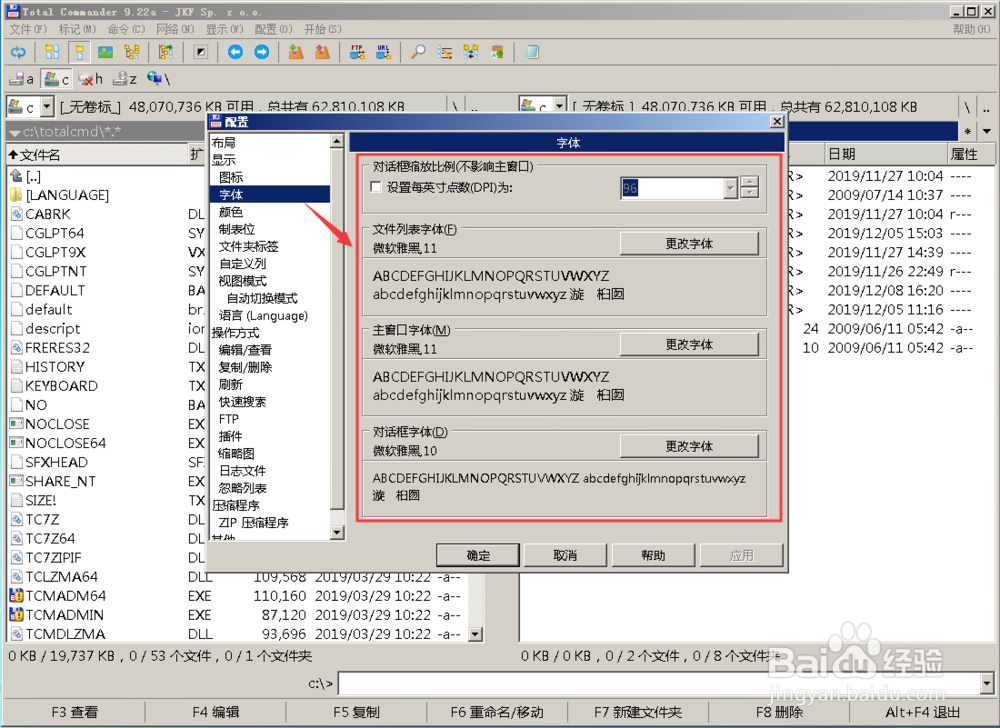1000x728 pixels.
Task: Select 颜色 in configuration list
Action: click(231, 212)
